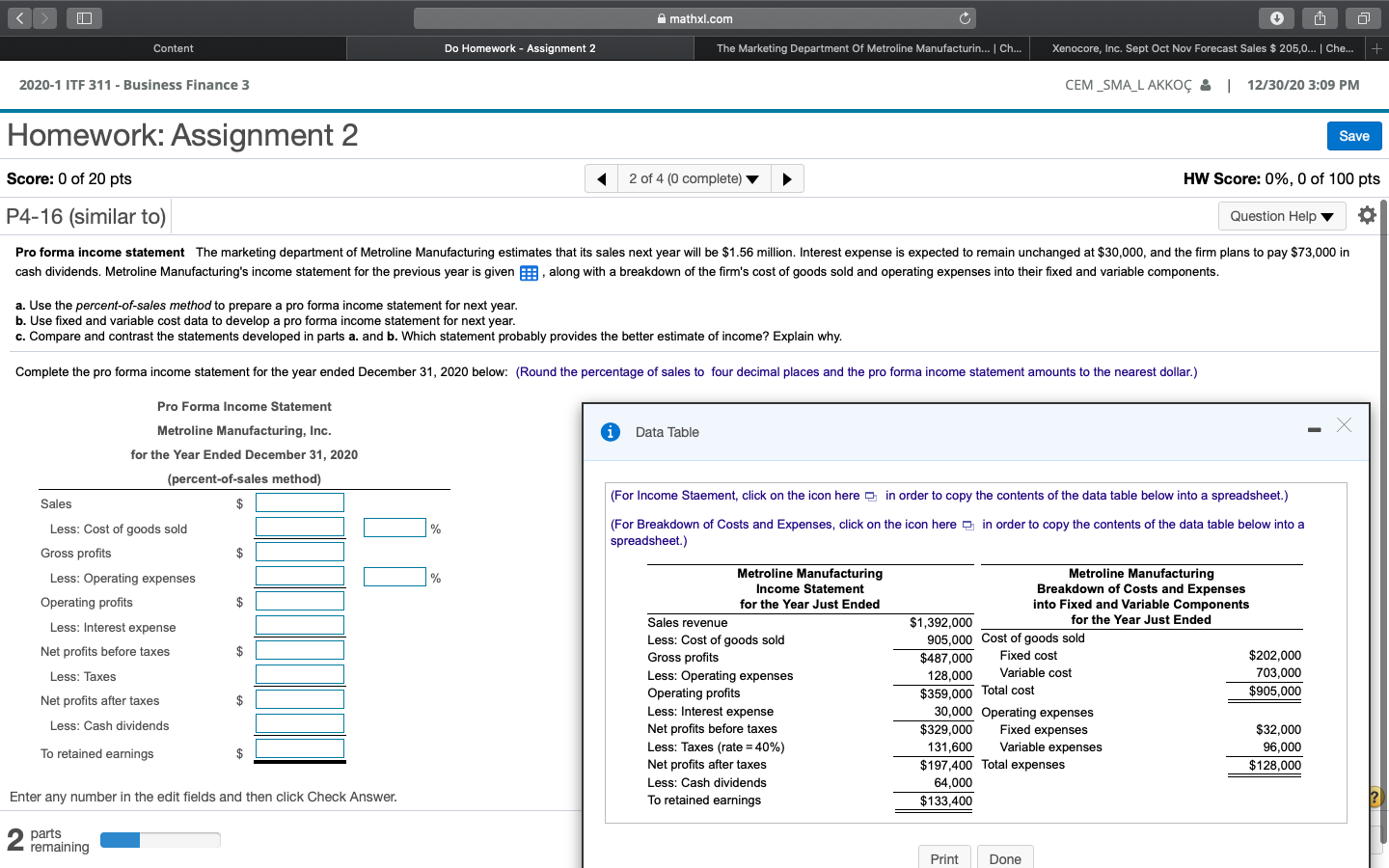Click the Taxes amount field

click(300, 674)
